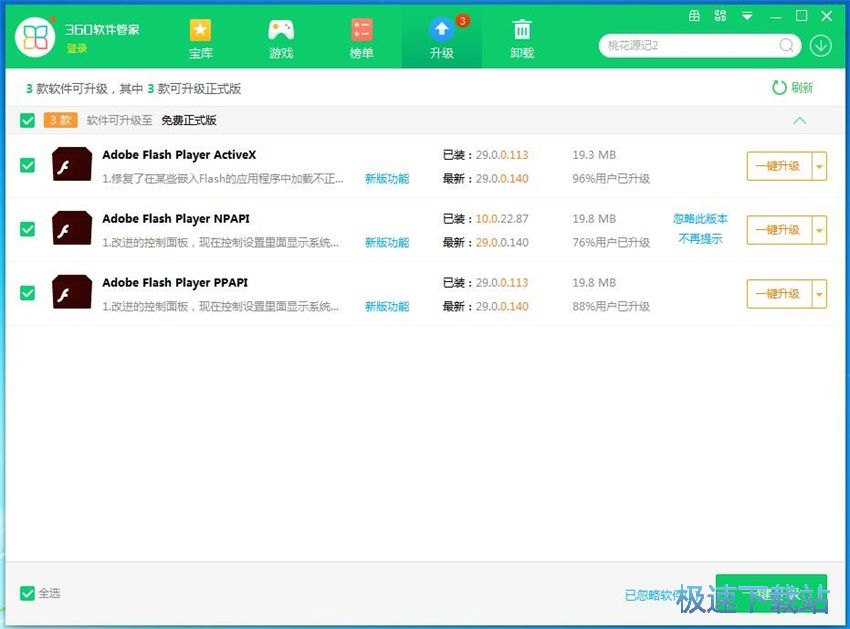Open the 宝库 software library tab

201,38
